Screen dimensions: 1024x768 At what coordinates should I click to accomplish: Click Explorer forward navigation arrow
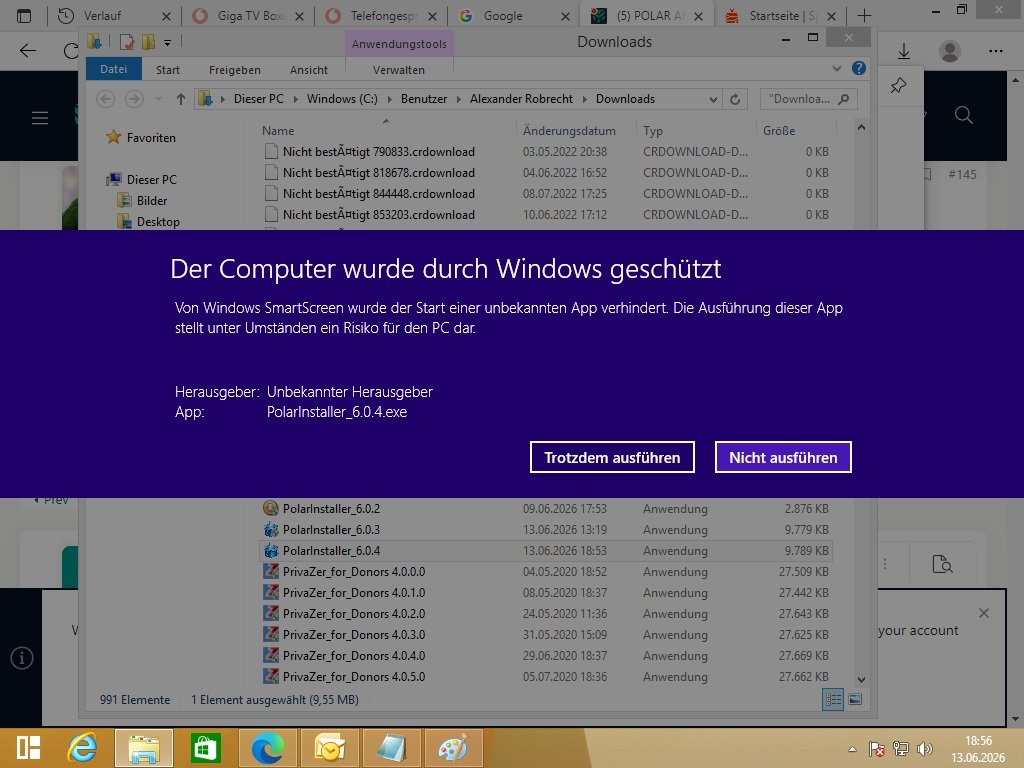(x=134, y=99)
